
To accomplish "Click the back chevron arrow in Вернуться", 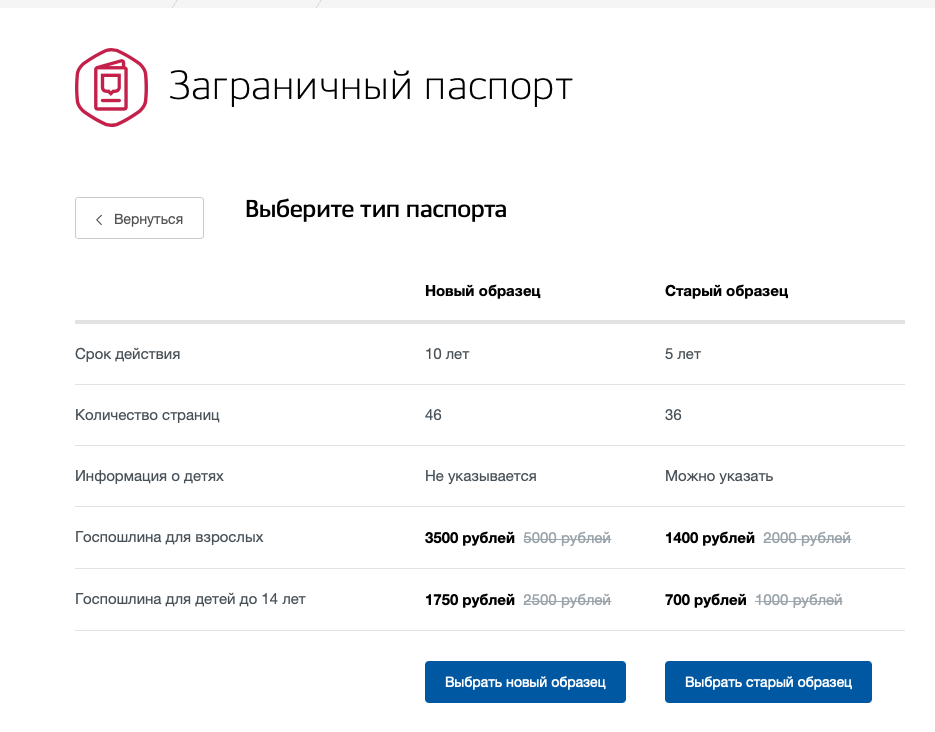I will click(99, 219).
